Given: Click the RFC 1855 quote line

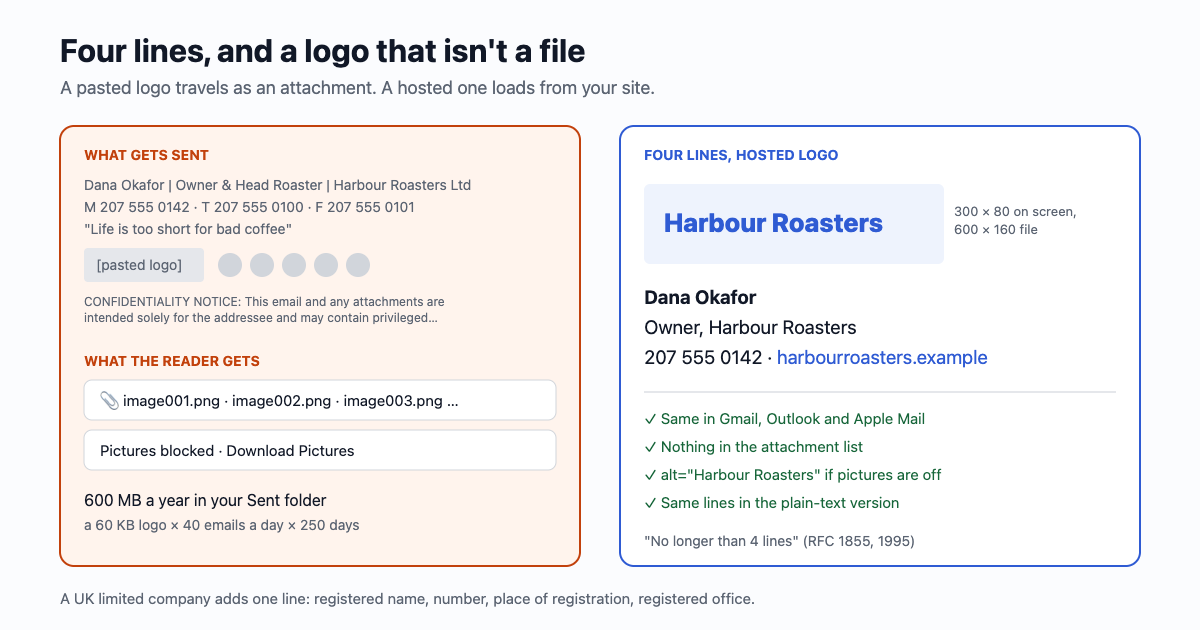Looking at the screenshot, I should tap(780, 541).
